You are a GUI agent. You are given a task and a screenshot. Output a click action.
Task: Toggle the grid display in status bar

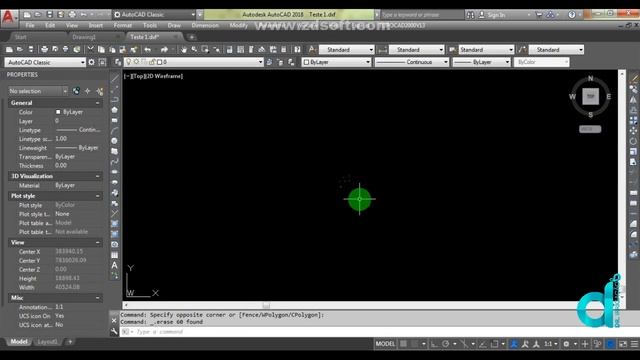pos(403,344)
